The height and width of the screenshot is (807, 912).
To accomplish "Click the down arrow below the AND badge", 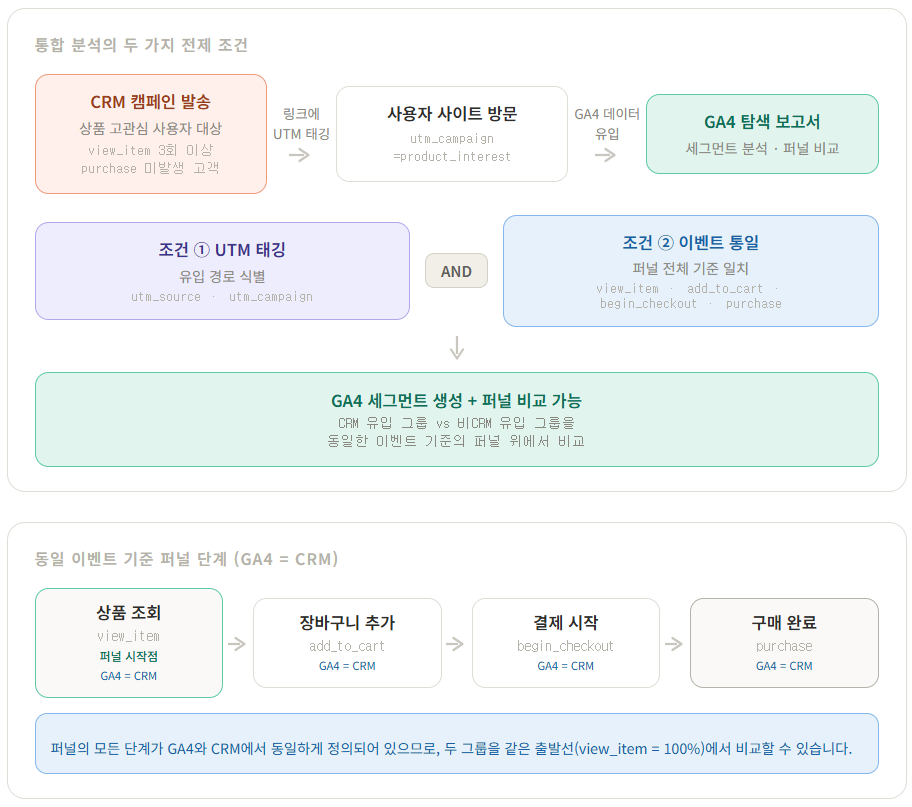I will point(457,348).
